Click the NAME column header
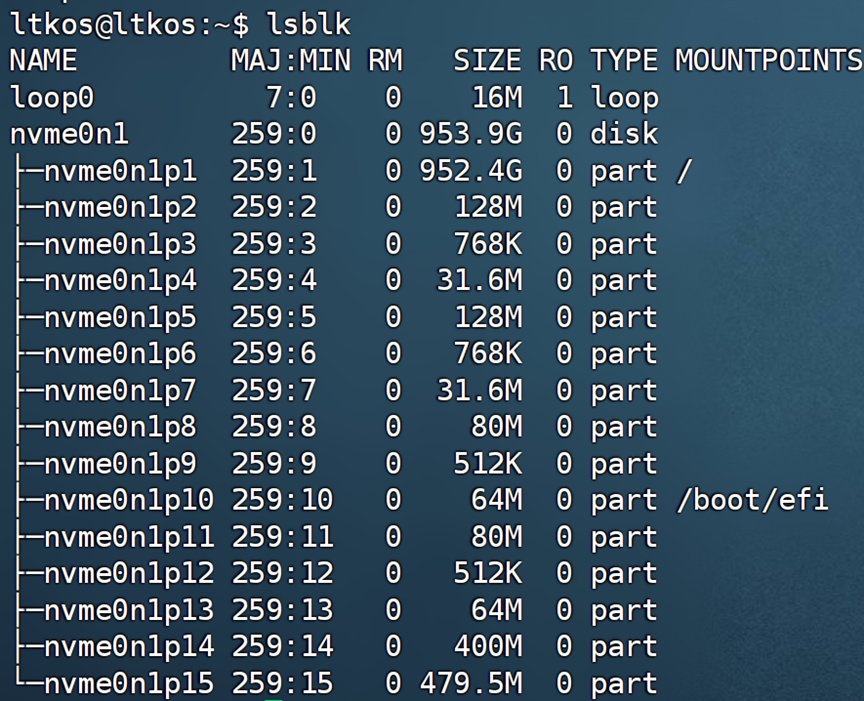864x701 pixels. tap(43, 61)
